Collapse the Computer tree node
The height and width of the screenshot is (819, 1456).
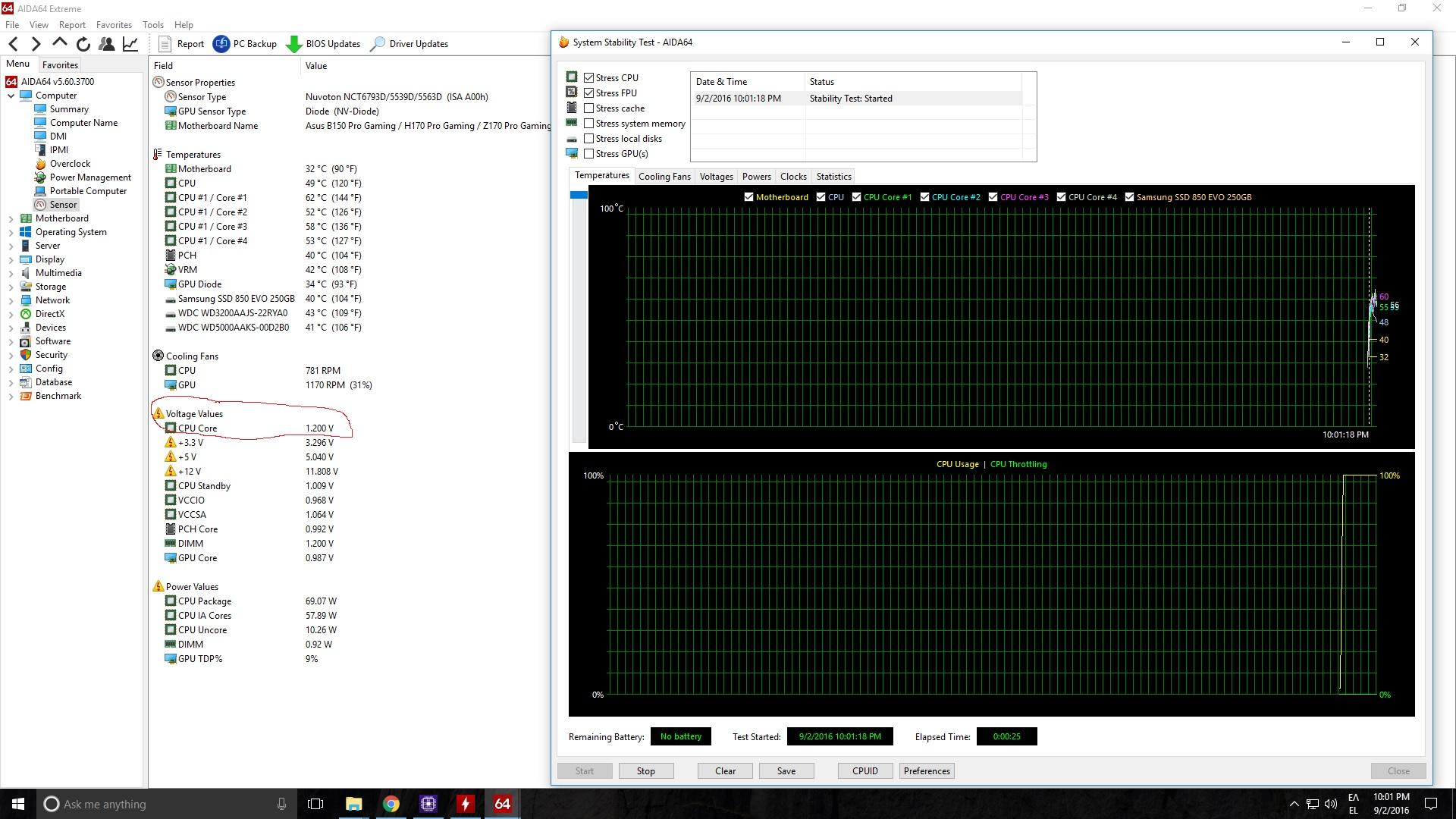tap(11, 96)
